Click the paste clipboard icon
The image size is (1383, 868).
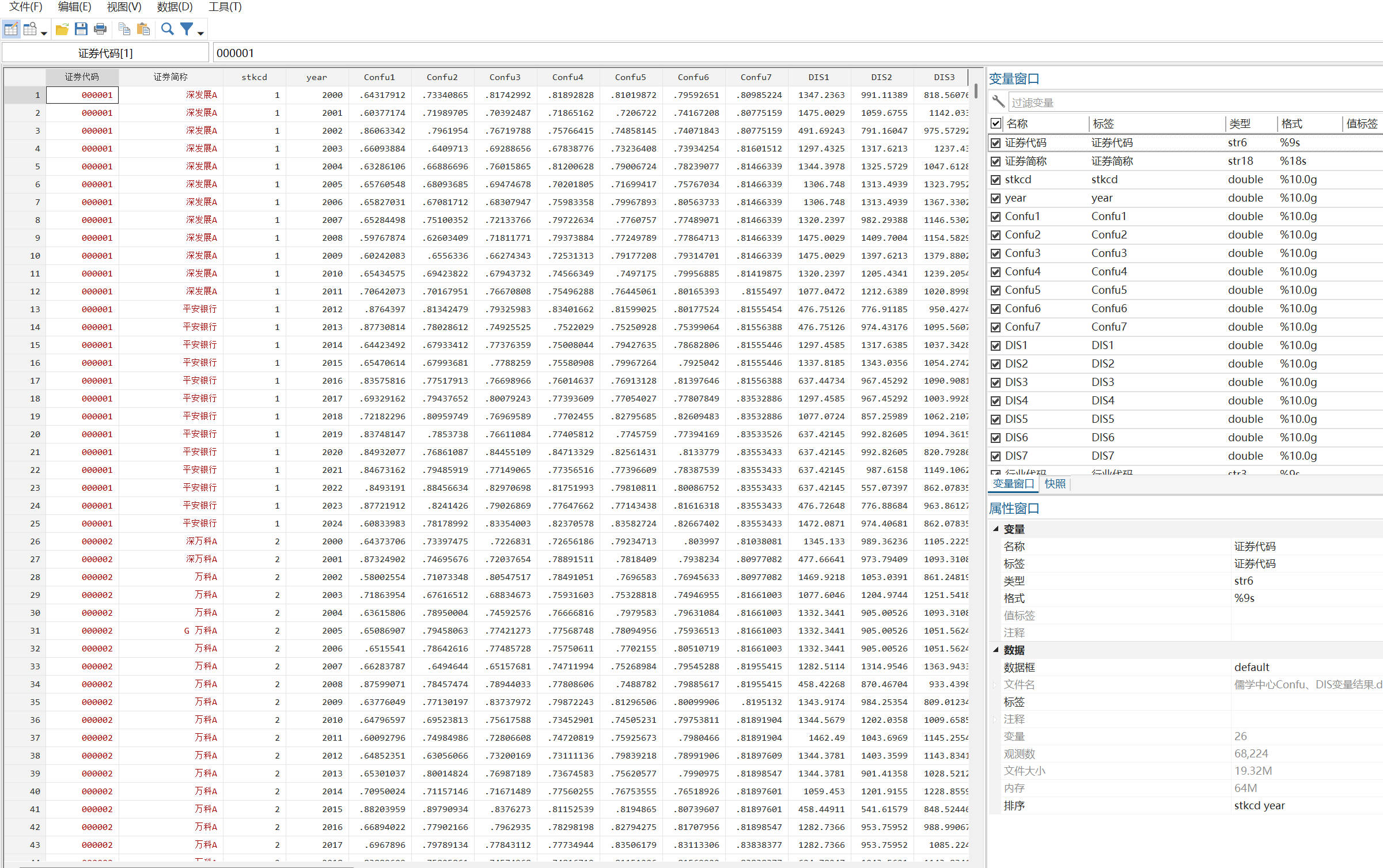pyautogui.click(x=143, y=29)
